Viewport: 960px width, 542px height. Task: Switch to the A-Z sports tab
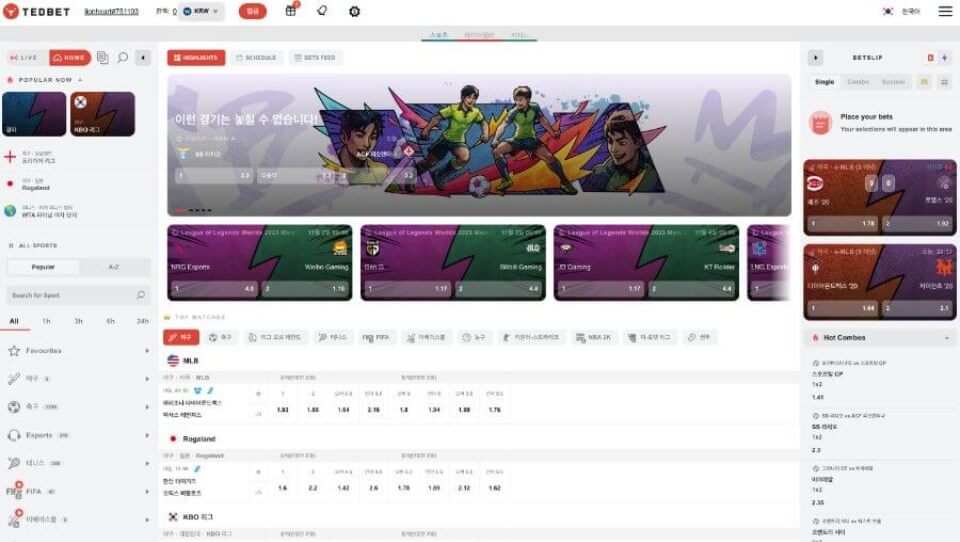(x=114, y=267)
